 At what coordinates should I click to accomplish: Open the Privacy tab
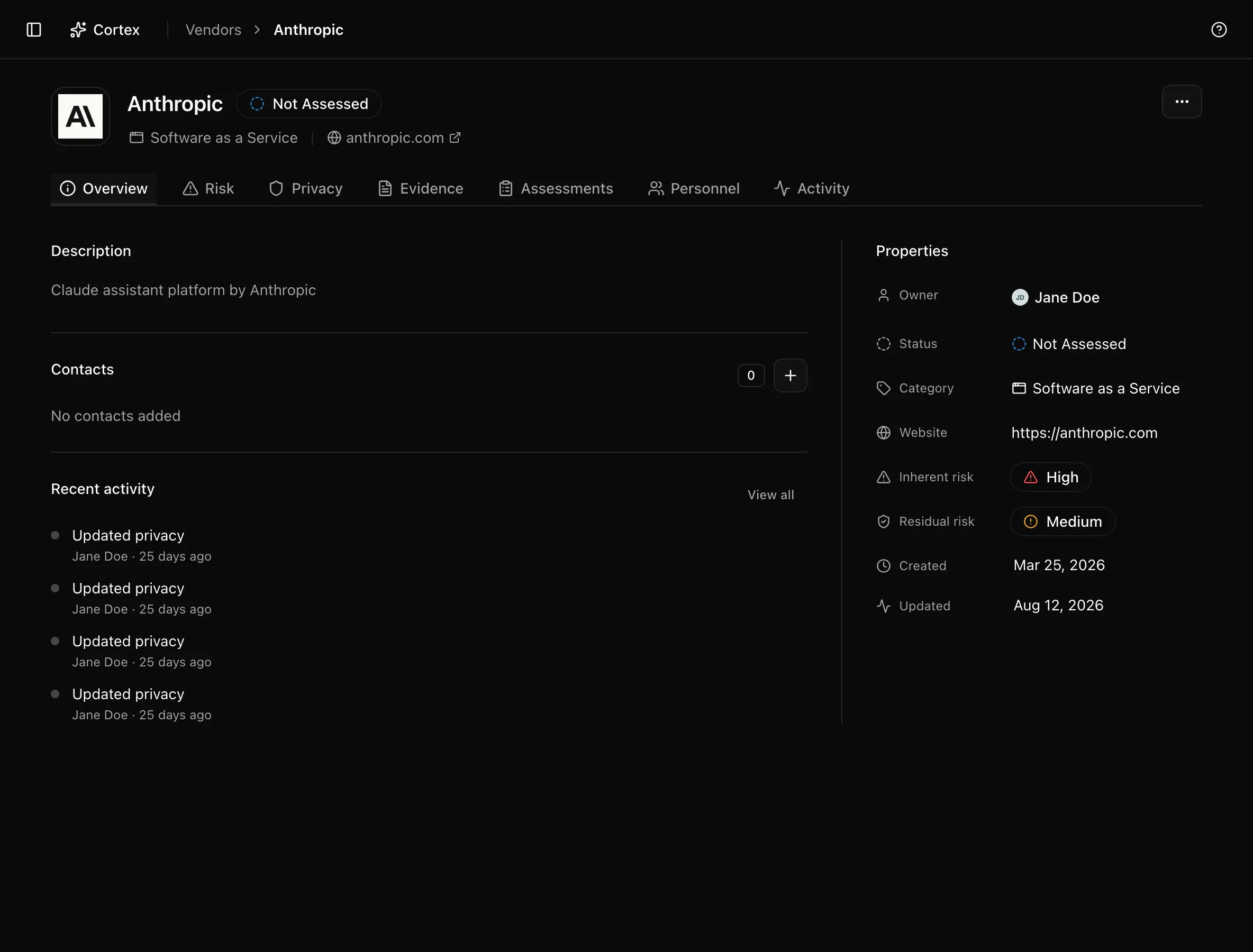[306, 189]
